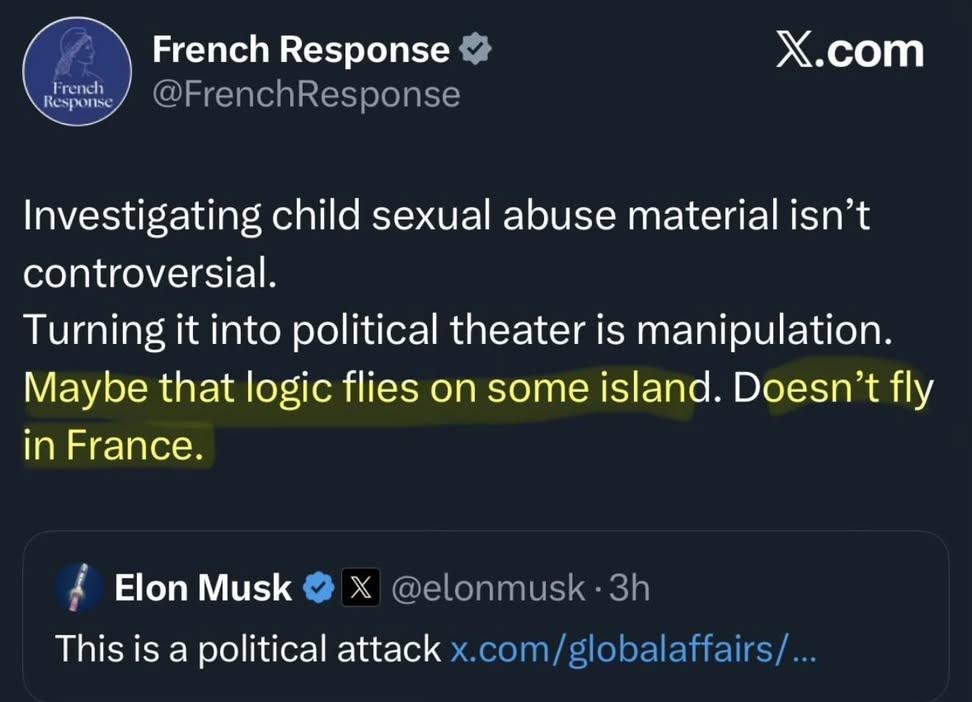Open the Elon Musk display name
The image size is (972, 702).
pyautogui.click(x=203, y=588)
